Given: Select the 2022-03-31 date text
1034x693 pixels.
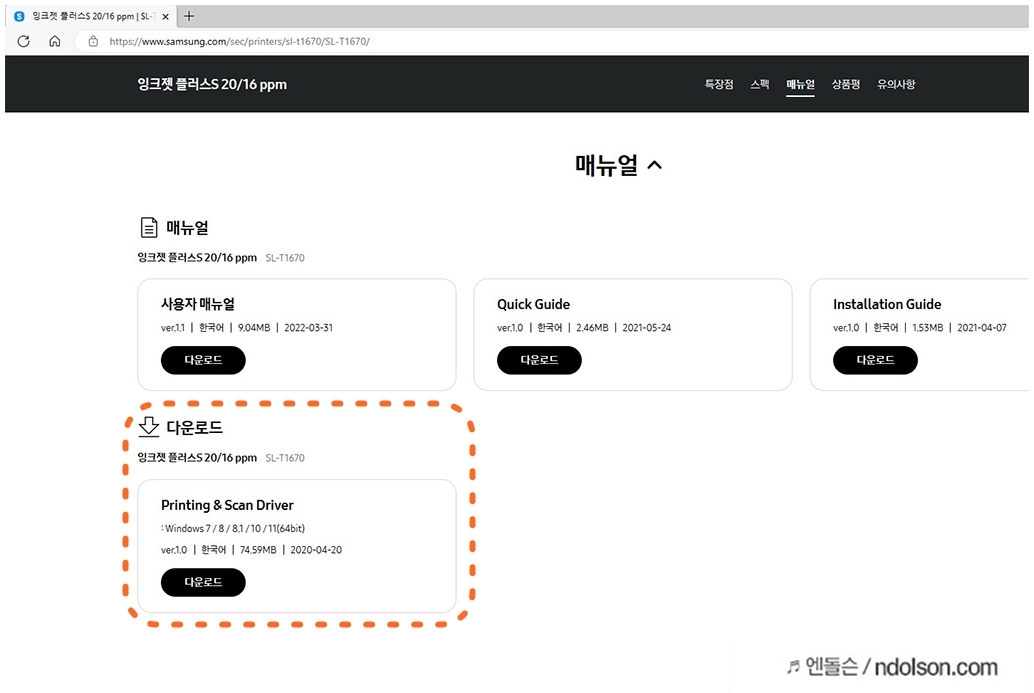Looking at the screenshot, I should pyautogui.click(x=309, y=328).
